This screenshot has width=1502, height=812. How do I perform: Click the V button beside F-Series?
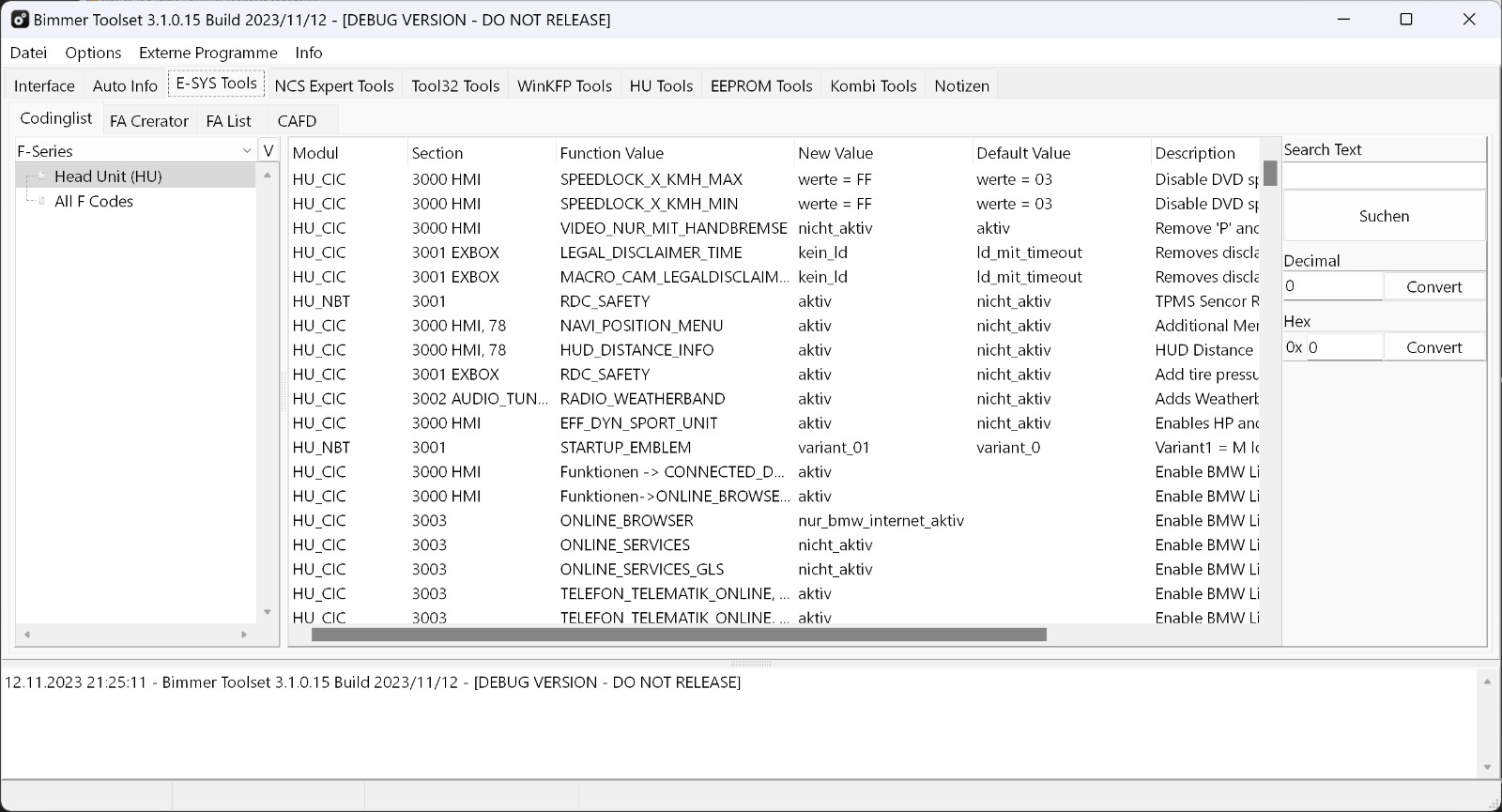coord(268,150)
